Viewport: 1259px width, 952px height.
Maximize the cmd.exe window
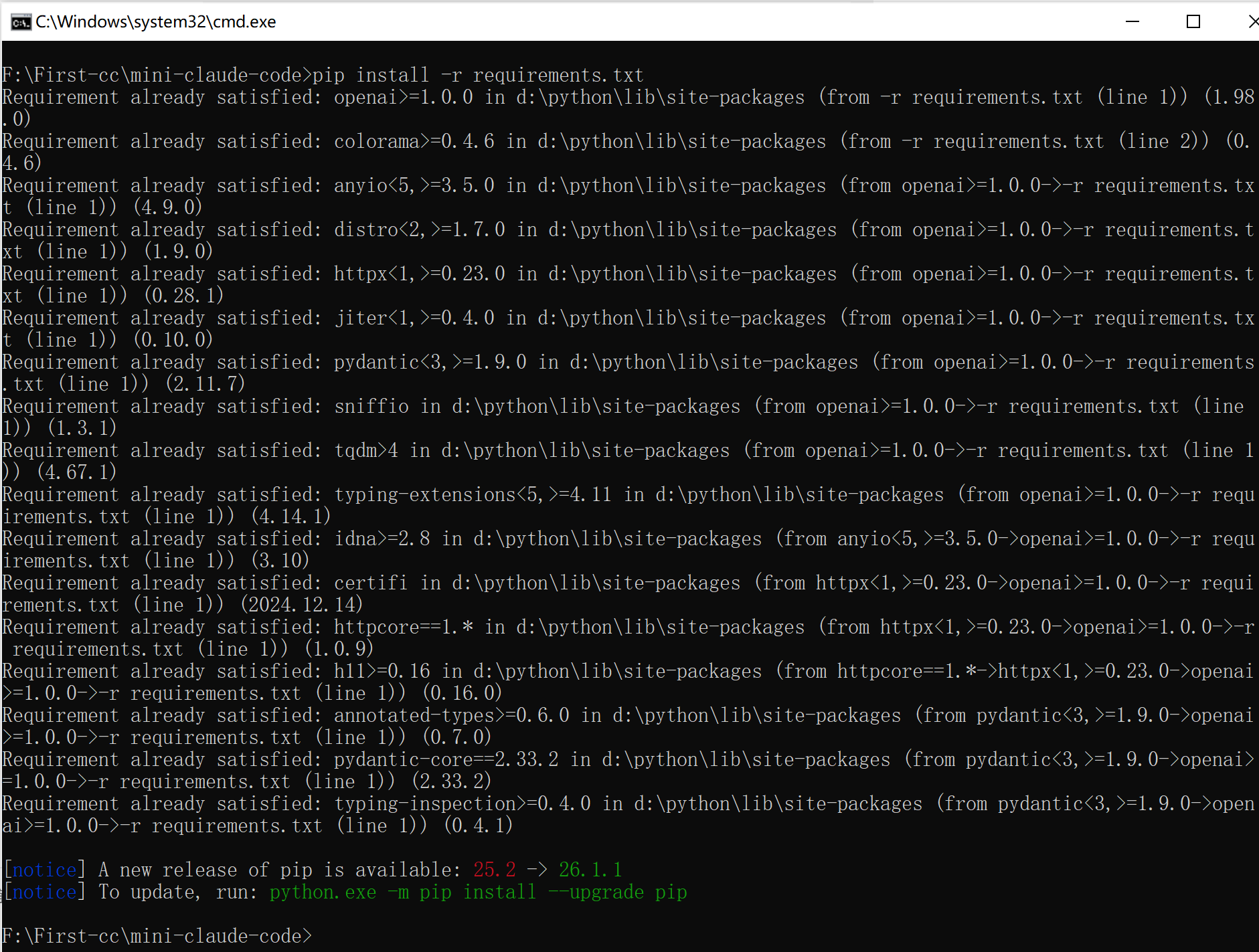pyautogui.click(x=1193, y=21)
